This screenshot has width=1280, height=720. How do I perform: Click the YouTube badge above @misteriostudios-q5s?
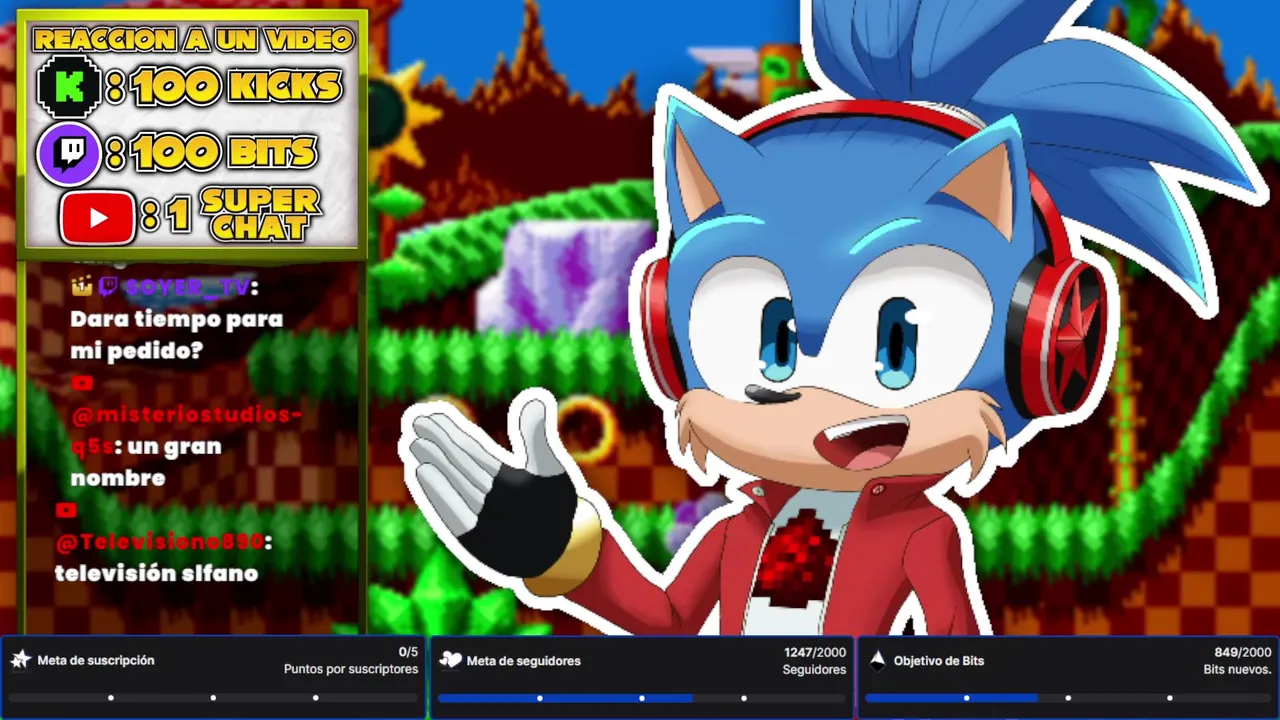[x=82, y=383]
